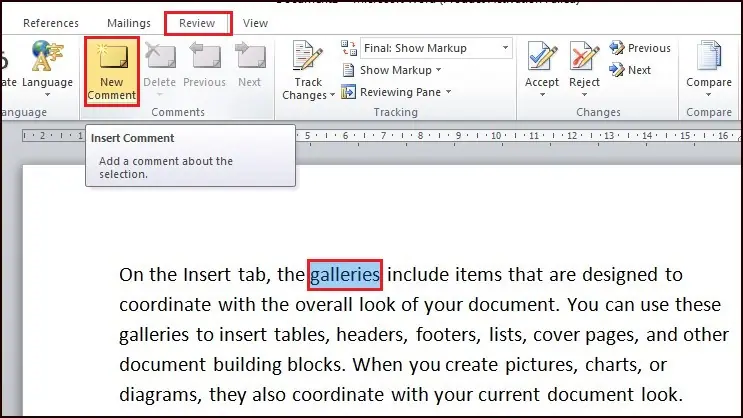Select the Review tab
This screenshot has height=418, width=743.
(197, 23)
